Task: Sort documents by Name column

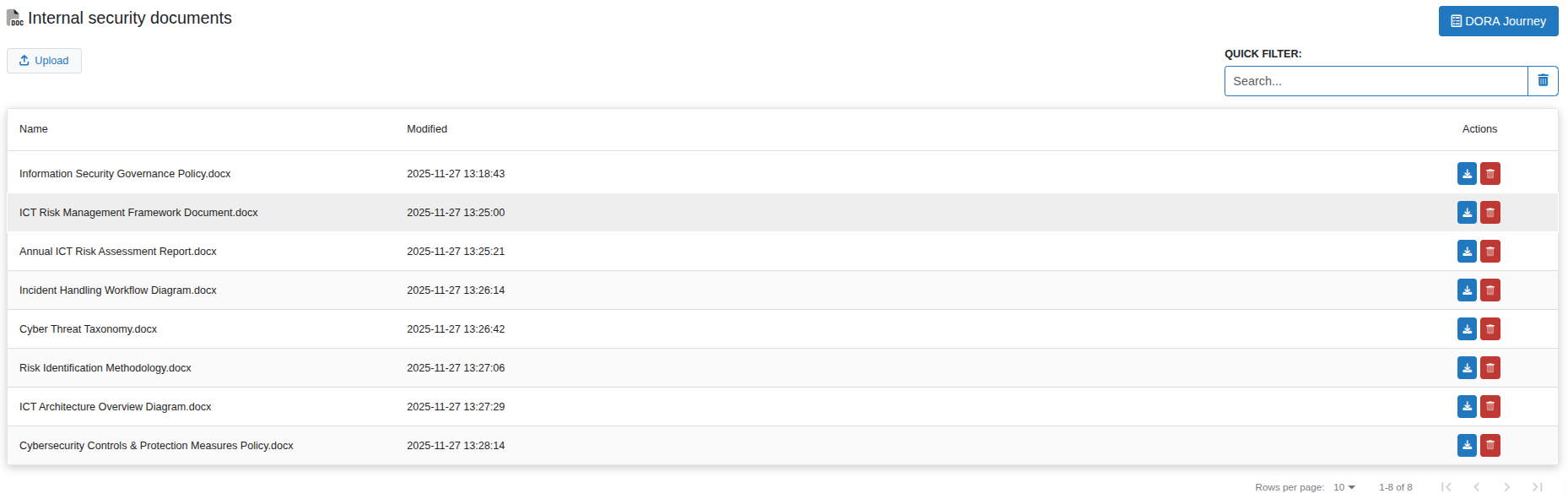Action: coord(34,129)
